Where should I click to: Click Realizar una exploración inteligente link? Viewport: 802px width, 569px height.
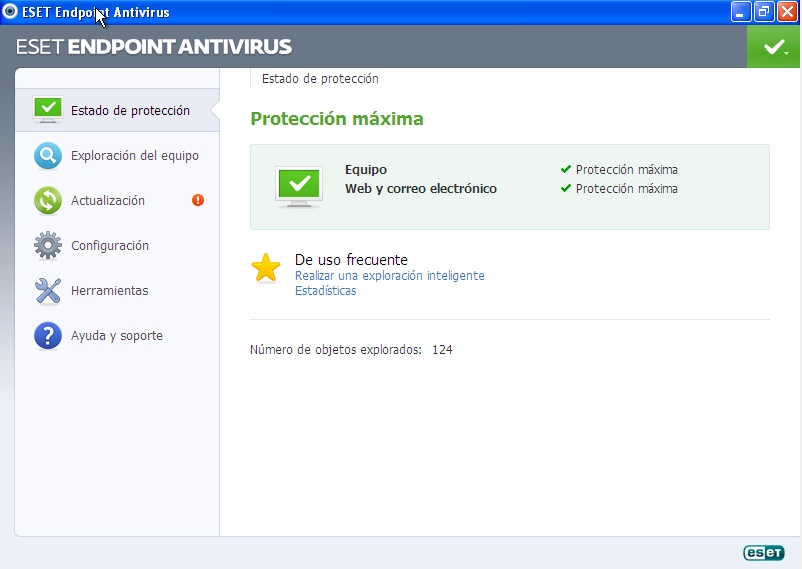coord(390,276)
